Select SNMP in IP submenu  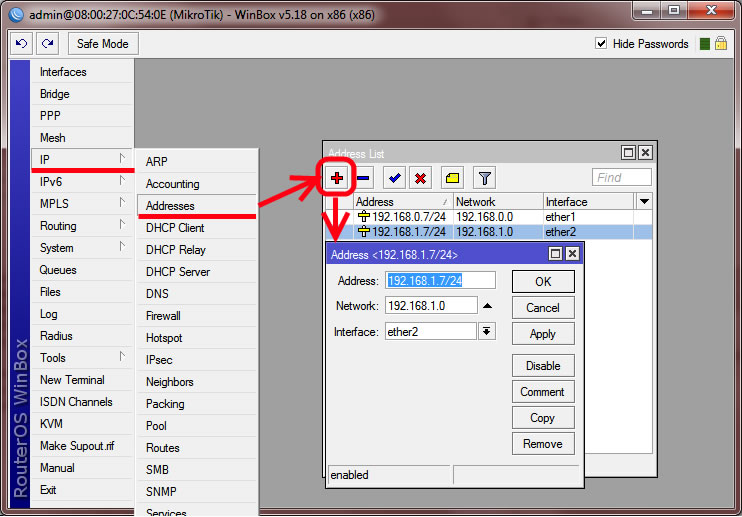197,492
